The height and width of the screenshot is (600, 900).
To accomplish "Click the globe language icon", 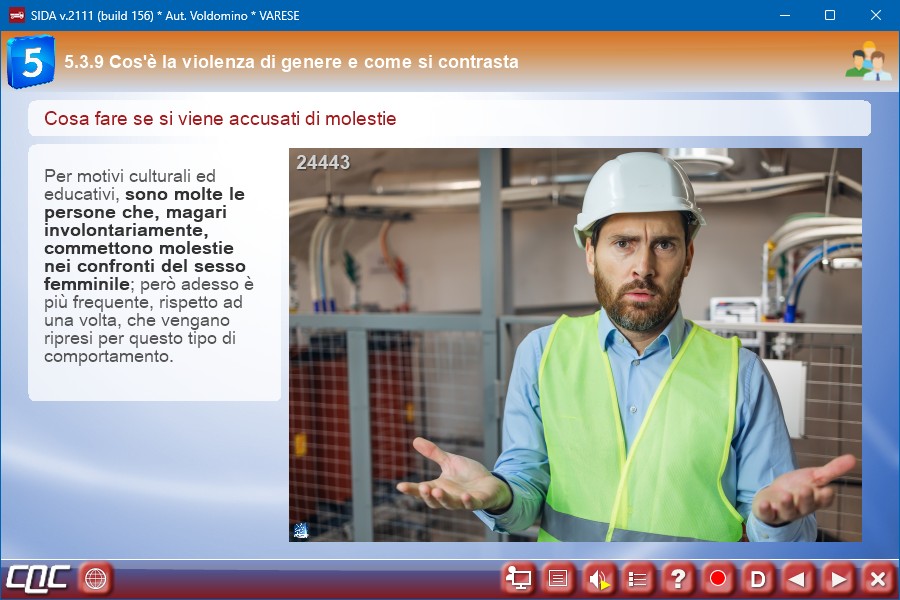I will (96, 578).
